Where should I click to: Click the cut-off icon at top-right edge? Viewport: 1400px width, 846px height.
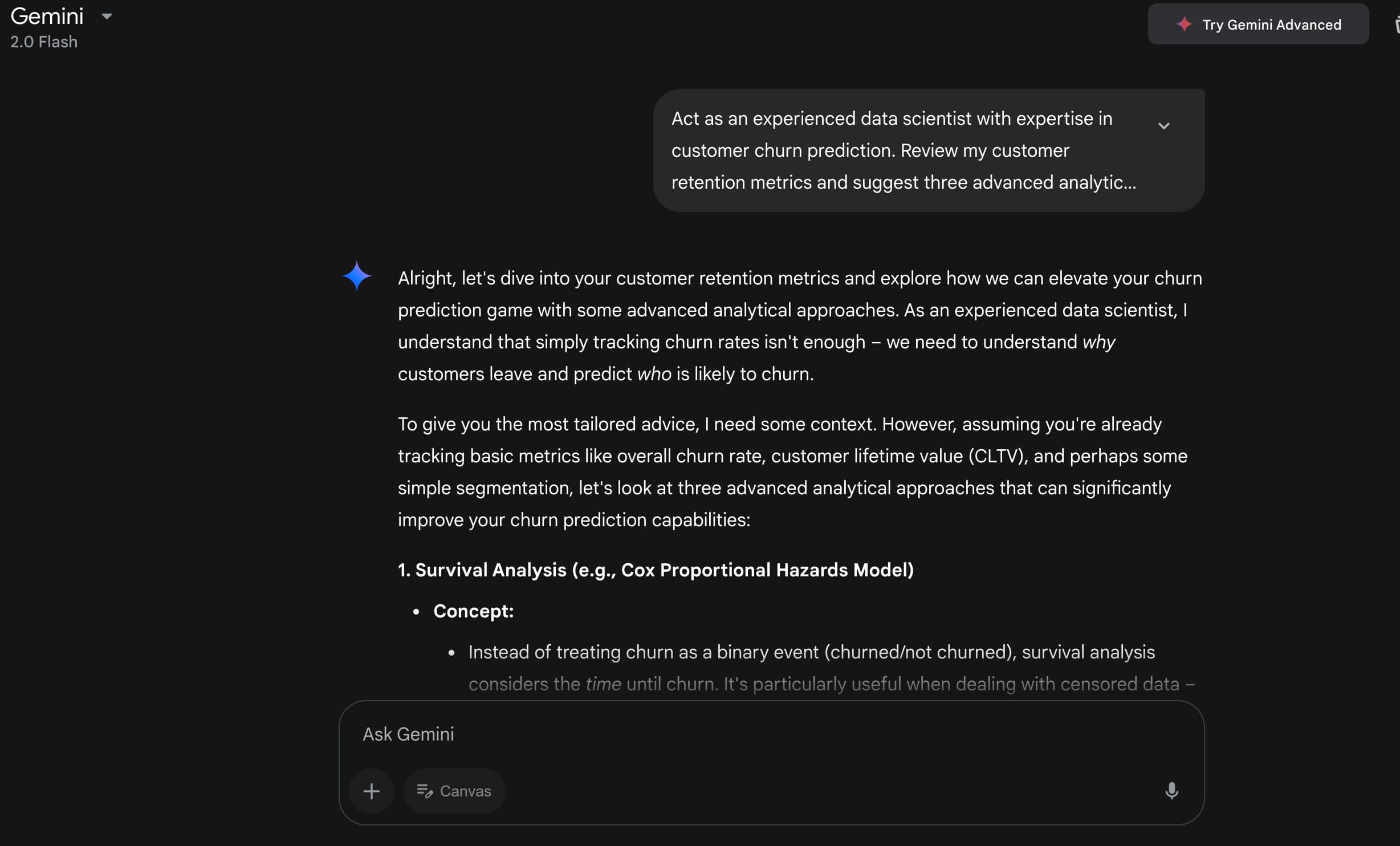(1397, 25)
